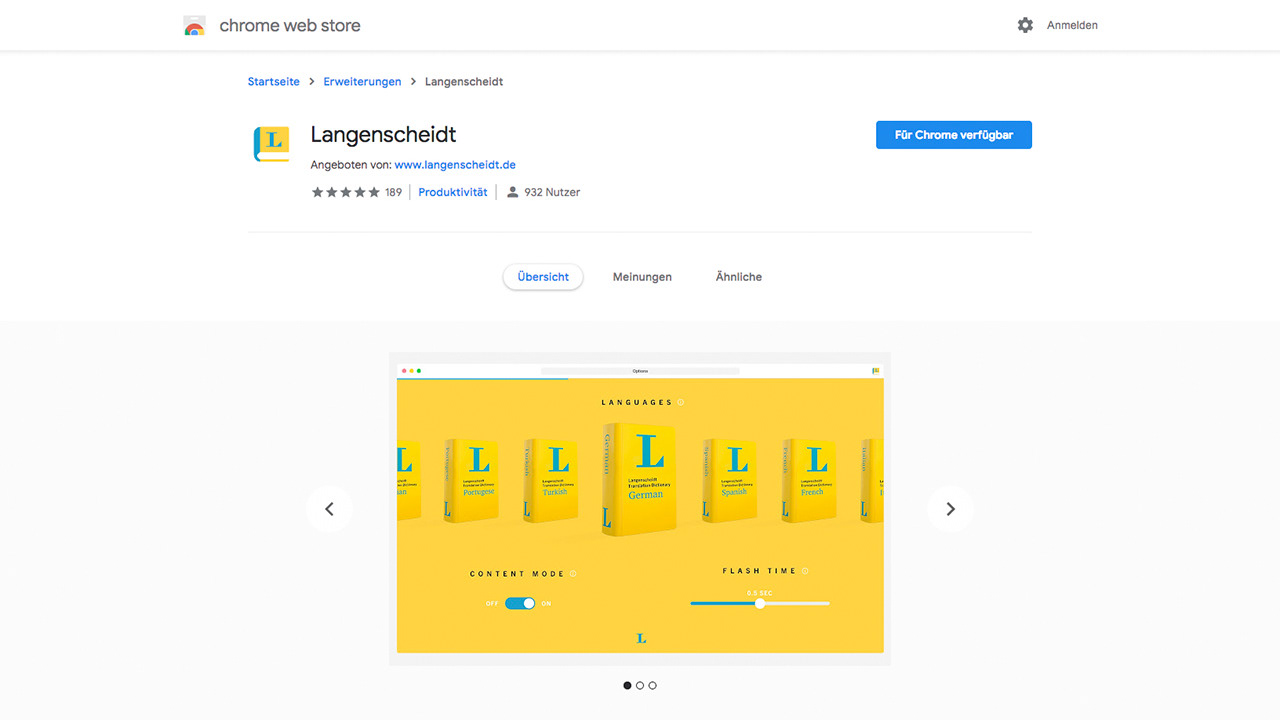
Task: Show next screenshot with right arrow
Action: [x=950, y=509]
